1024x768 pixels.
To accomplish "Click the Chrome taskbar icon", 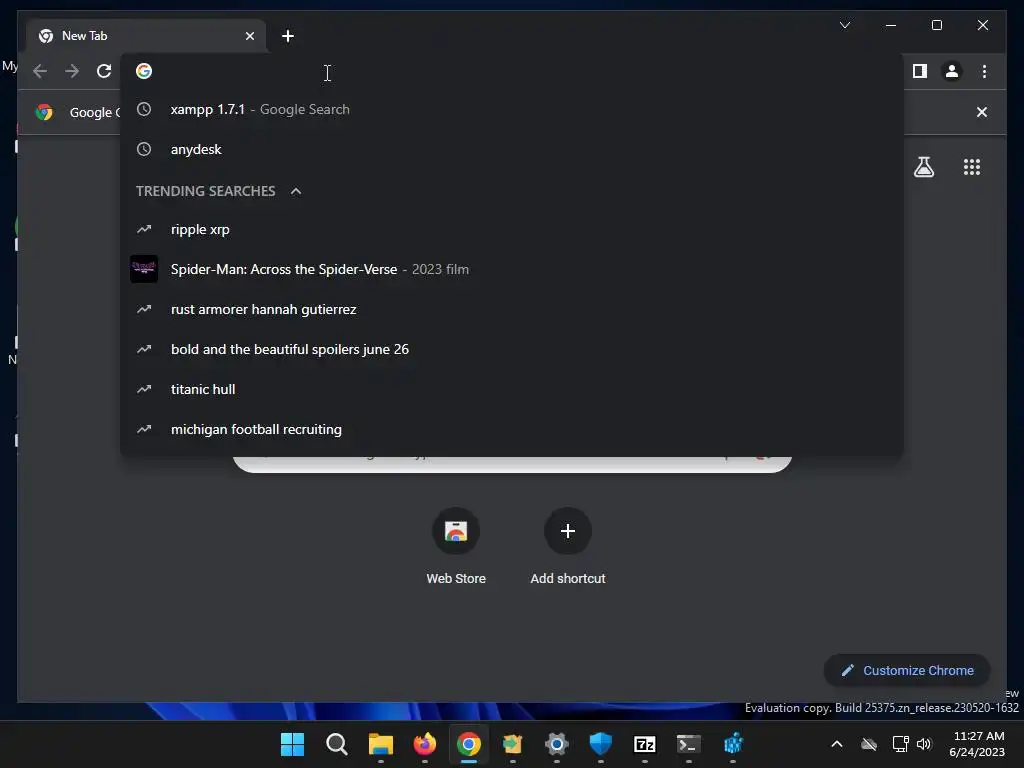I will [x=468, y=744].
